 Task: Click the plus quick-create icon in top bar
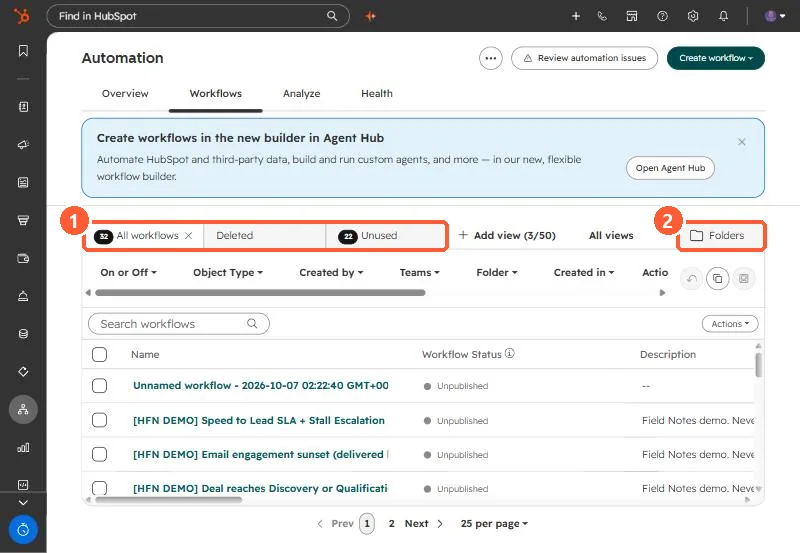click(x=576, y=16)
